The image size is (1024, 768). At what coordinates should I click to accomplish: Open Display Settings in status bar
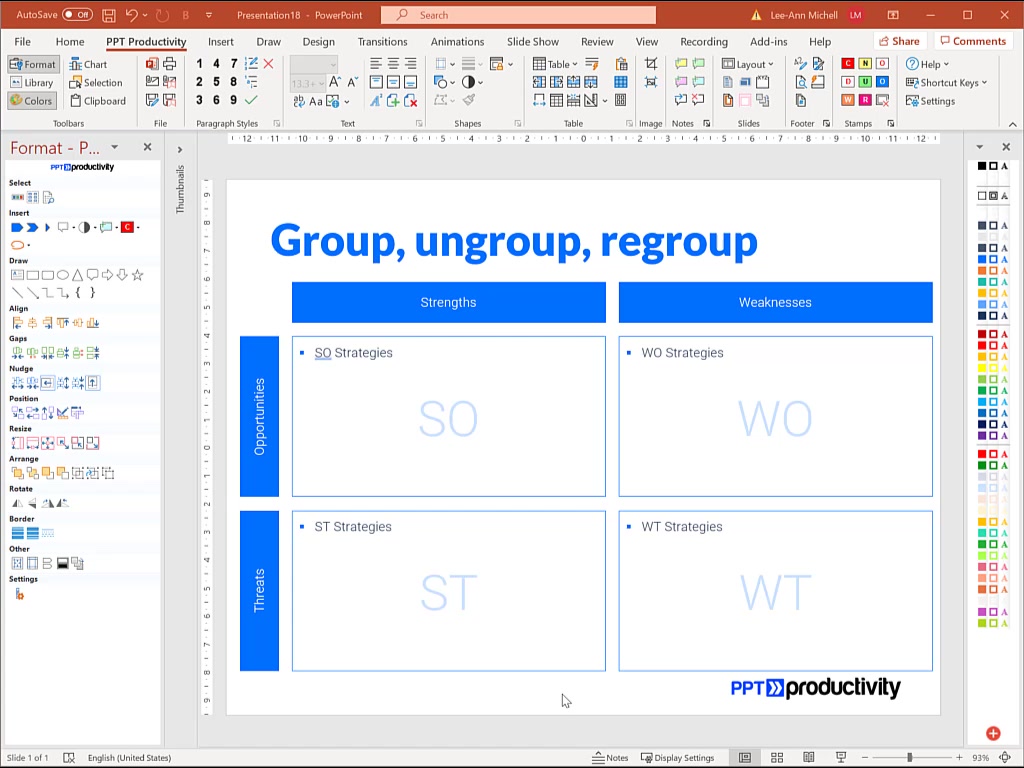(677, 758)
